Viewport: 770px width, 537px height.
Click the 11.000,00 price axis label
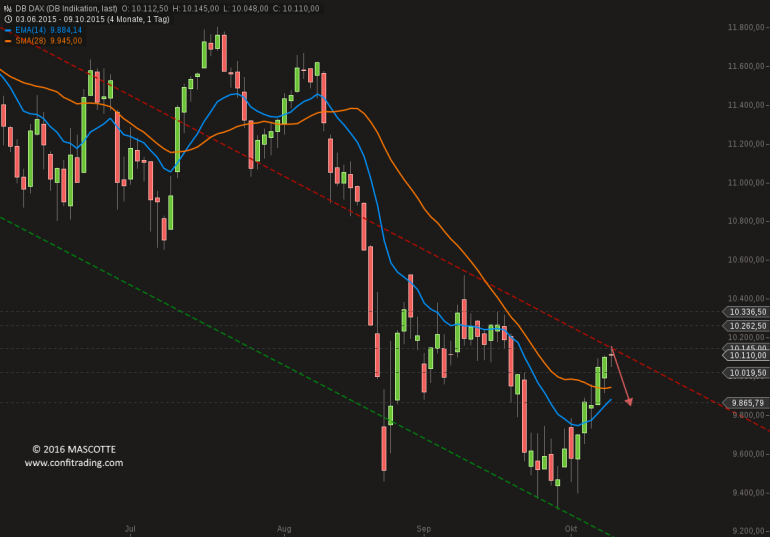coord(746,183)
